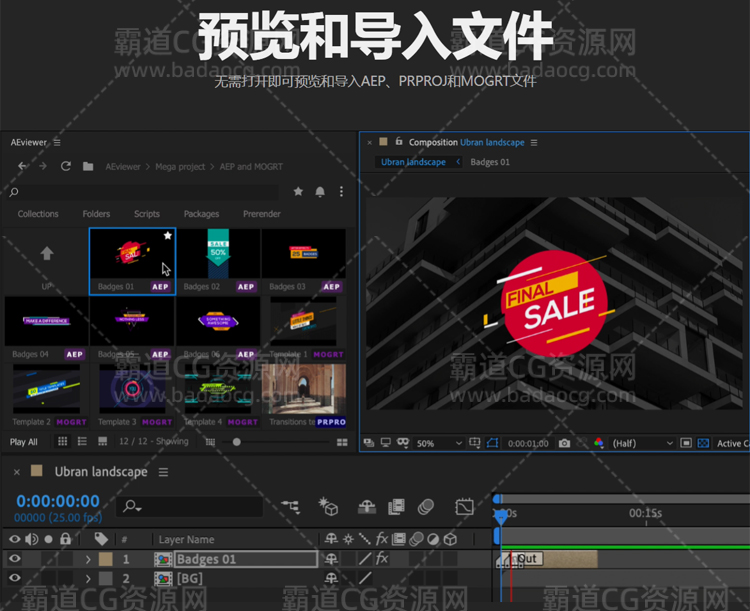Image resolution: width=750 pixels, height=611 pixels.
Task: Enable frame blending icon in timeline
Action: point(396,507)
